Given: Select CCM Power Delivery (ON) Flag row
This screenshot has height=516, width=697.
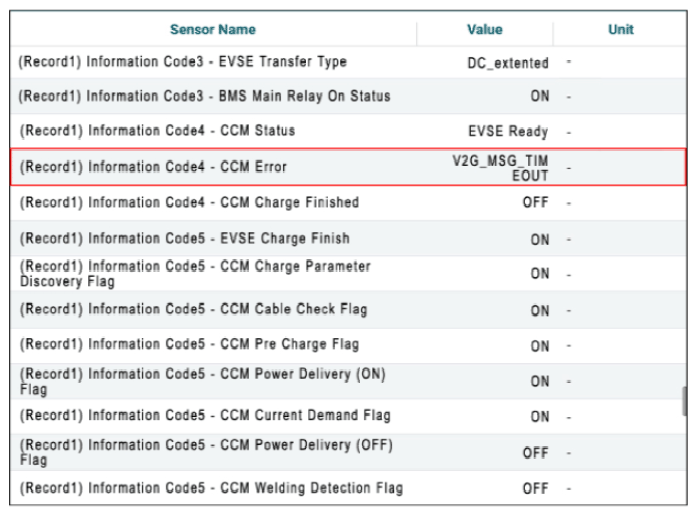Looking at the screenshot, I should (x=348, y=381).
